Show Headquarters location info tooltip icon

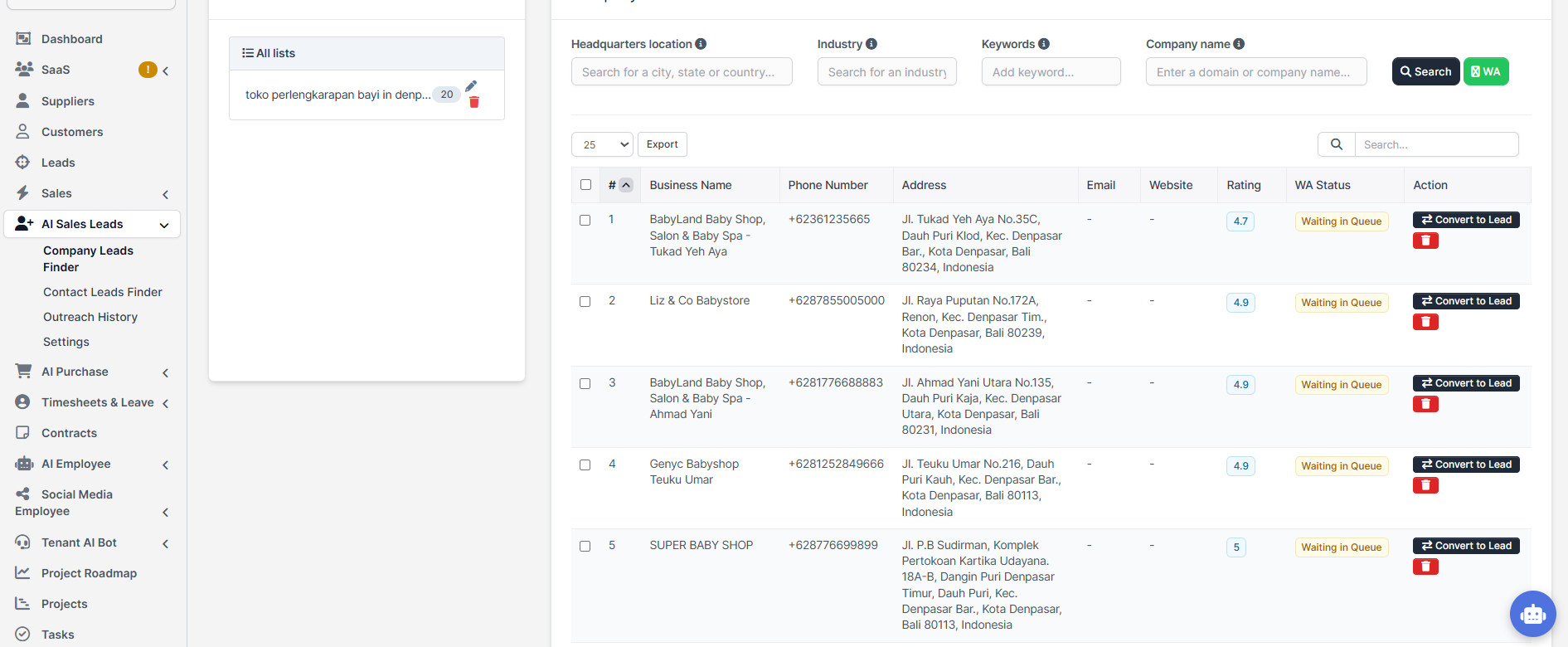[701, 44]
